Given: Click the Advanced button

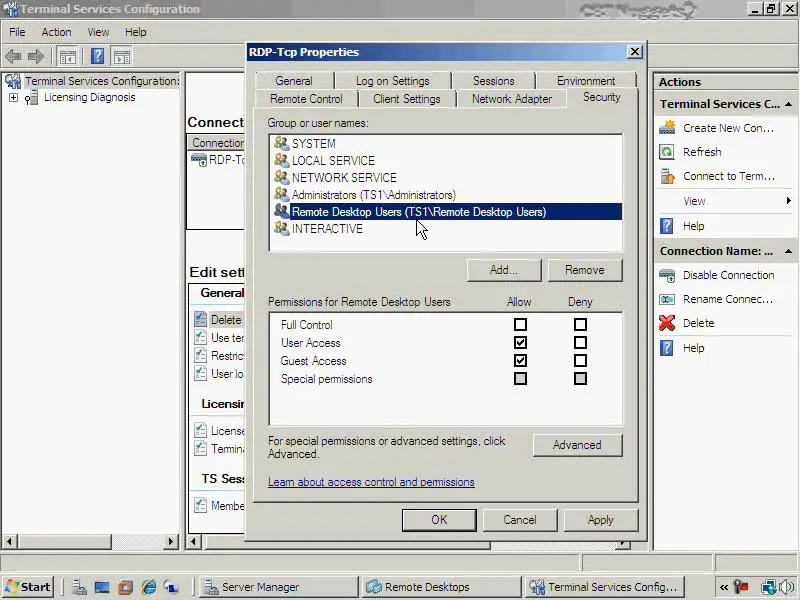Looking at the screenshot, I should tap(577, 445).
